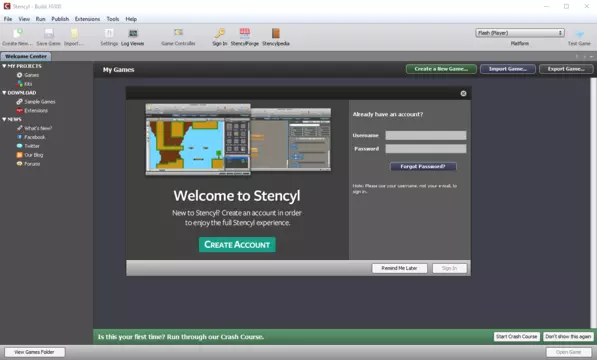
Task: Open the Stencylpedia book icon
Action: pos(276,33)
